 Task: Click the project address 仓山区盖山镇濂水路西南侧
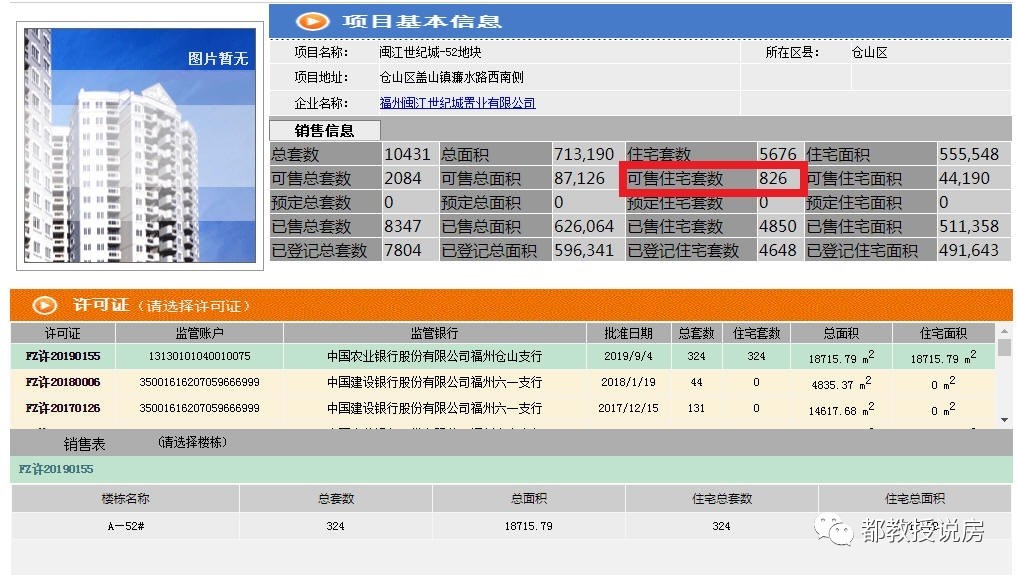[451, 78]
